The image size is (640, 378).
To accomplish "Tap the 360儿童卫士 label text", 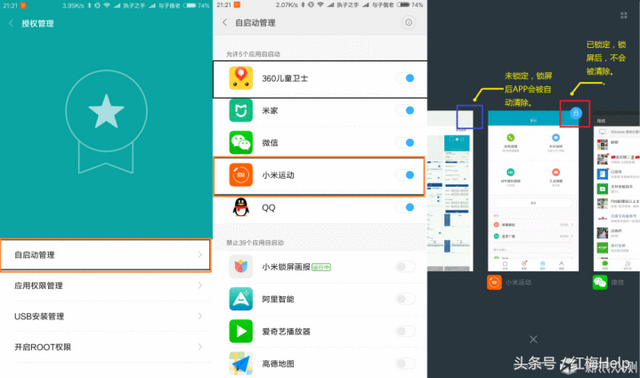I will click(285, 78).
